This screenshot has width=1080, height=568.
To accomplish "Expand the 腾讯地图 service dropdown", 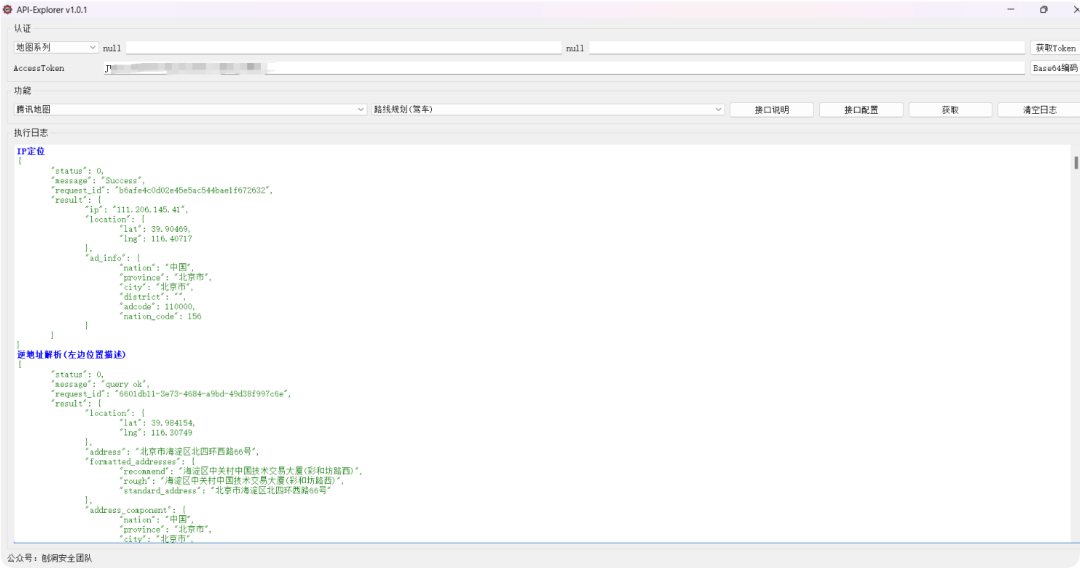I will [x=189, y=109].
